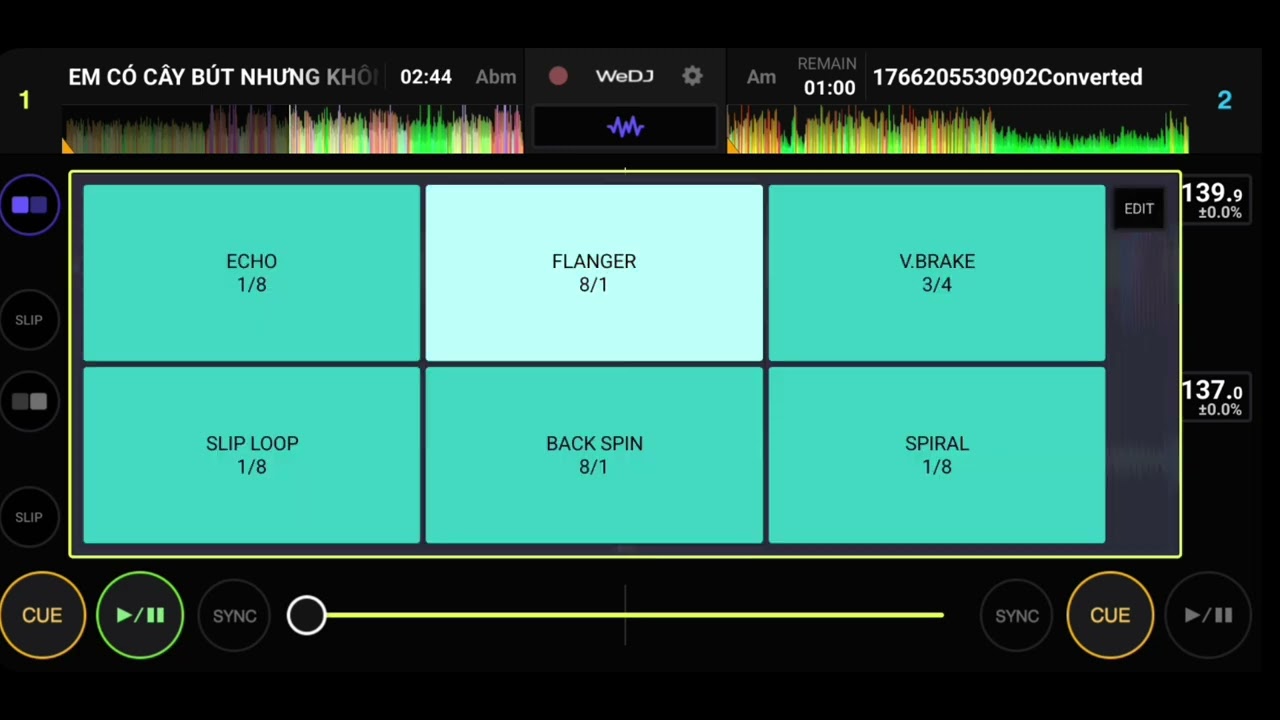
Task: Trigger the V.BRAKE 3/4 effect pad
Action: (x=937, y=273)
